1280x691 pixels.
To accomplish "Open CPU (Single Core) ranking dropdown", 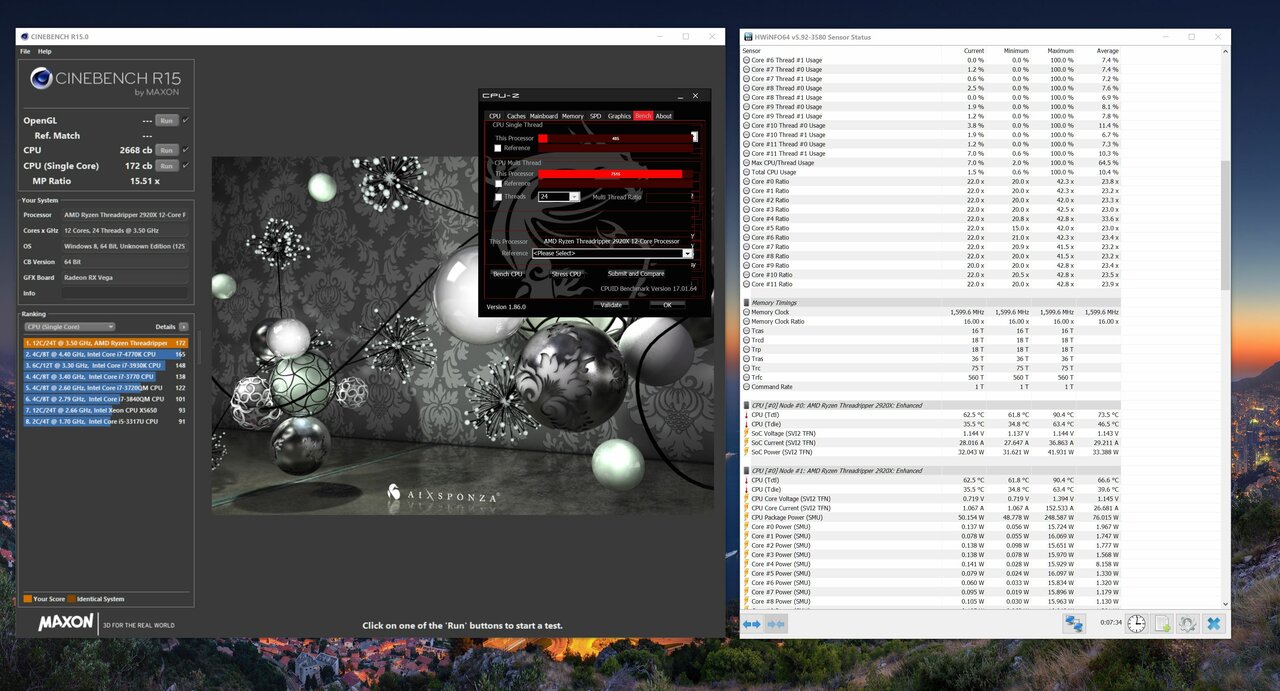I will tap(69, 327).
